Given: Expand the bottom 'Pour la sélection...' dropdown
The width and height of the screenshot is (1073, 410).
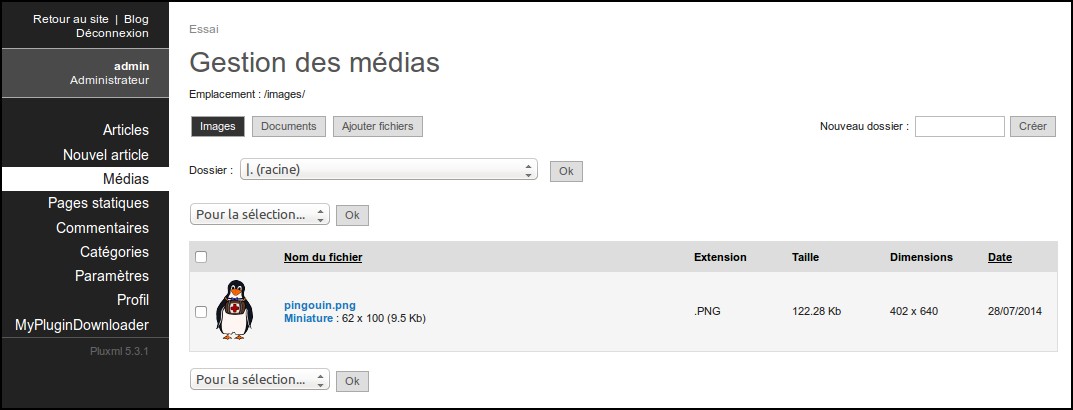Looking at the screenshot, I should coord(260,380).
